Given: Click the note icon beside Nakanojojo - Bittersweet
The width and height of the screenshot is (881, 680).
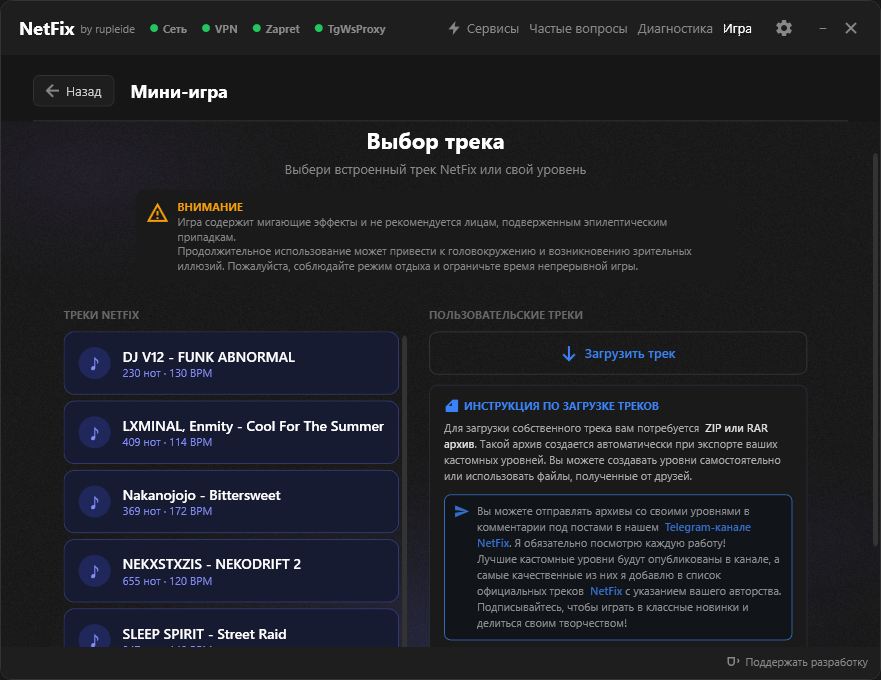Looking at the screenshot, I should [94, 502].
